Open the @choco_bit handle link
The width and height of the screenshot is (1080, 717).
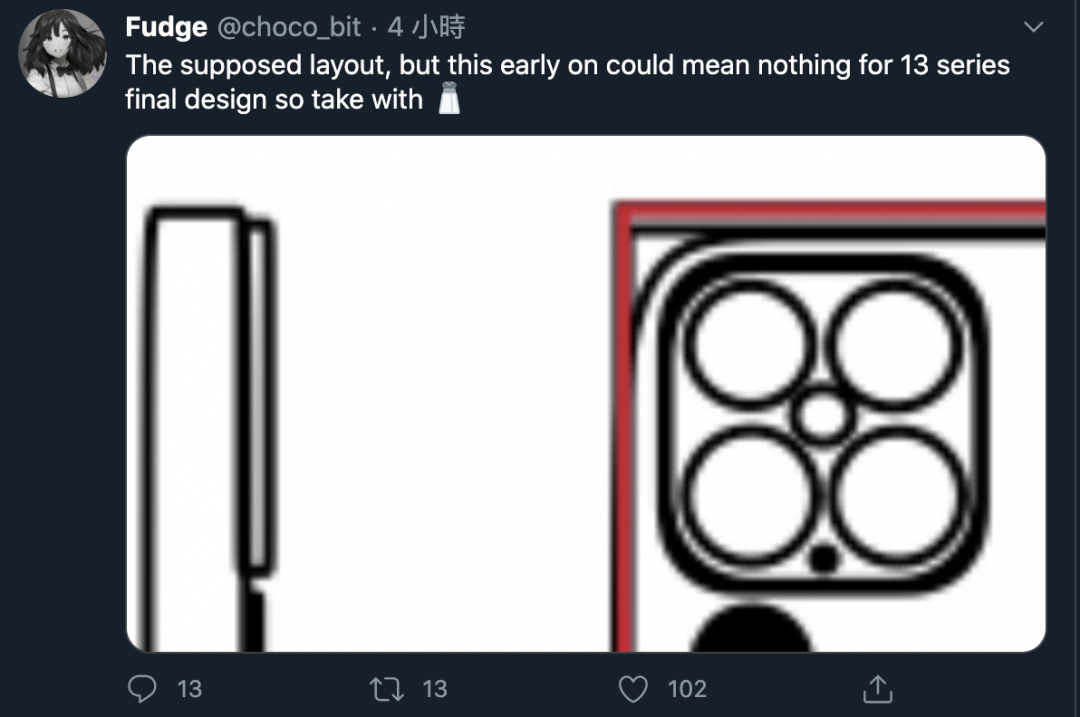click(x=289, y=27)
